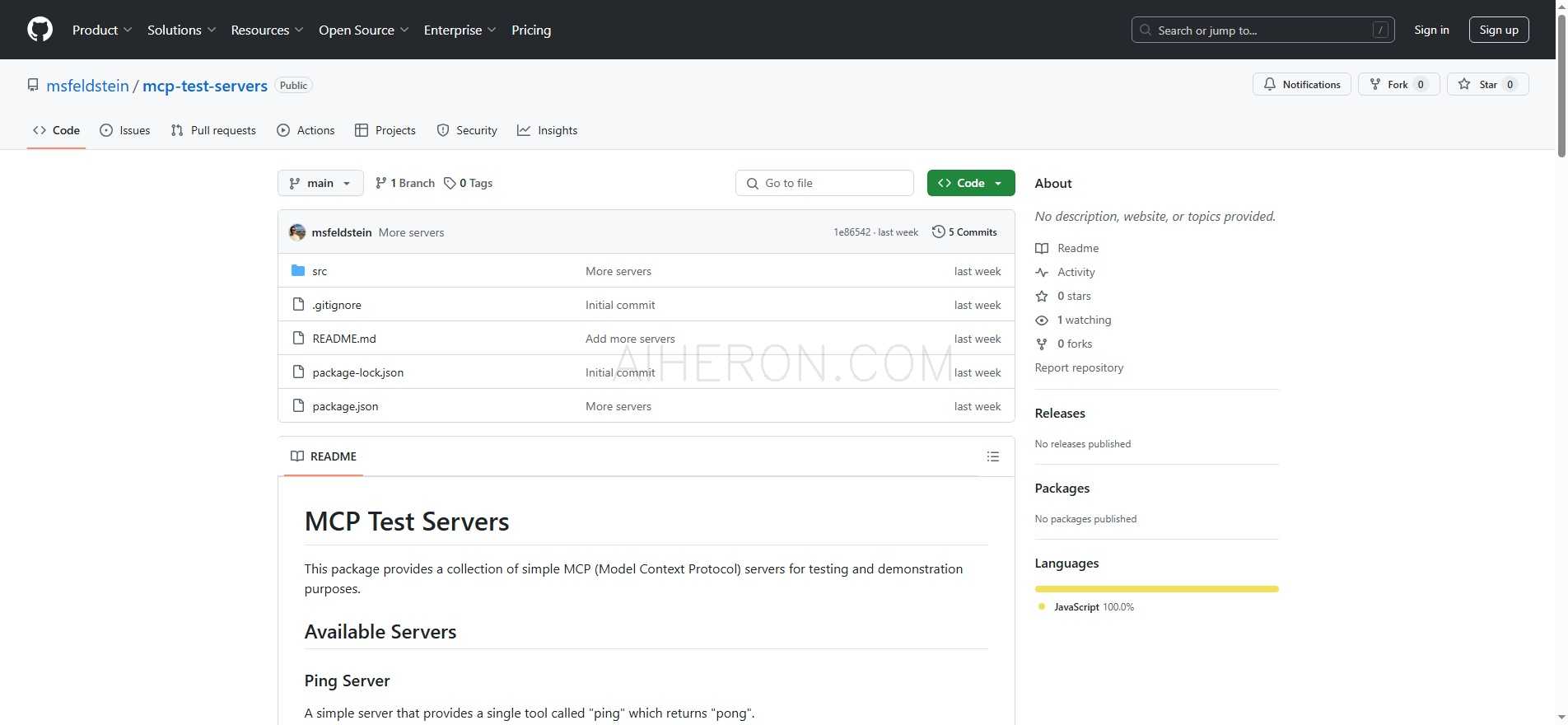
Task: Click the Search or jump to field
Action: [1262, 30]
